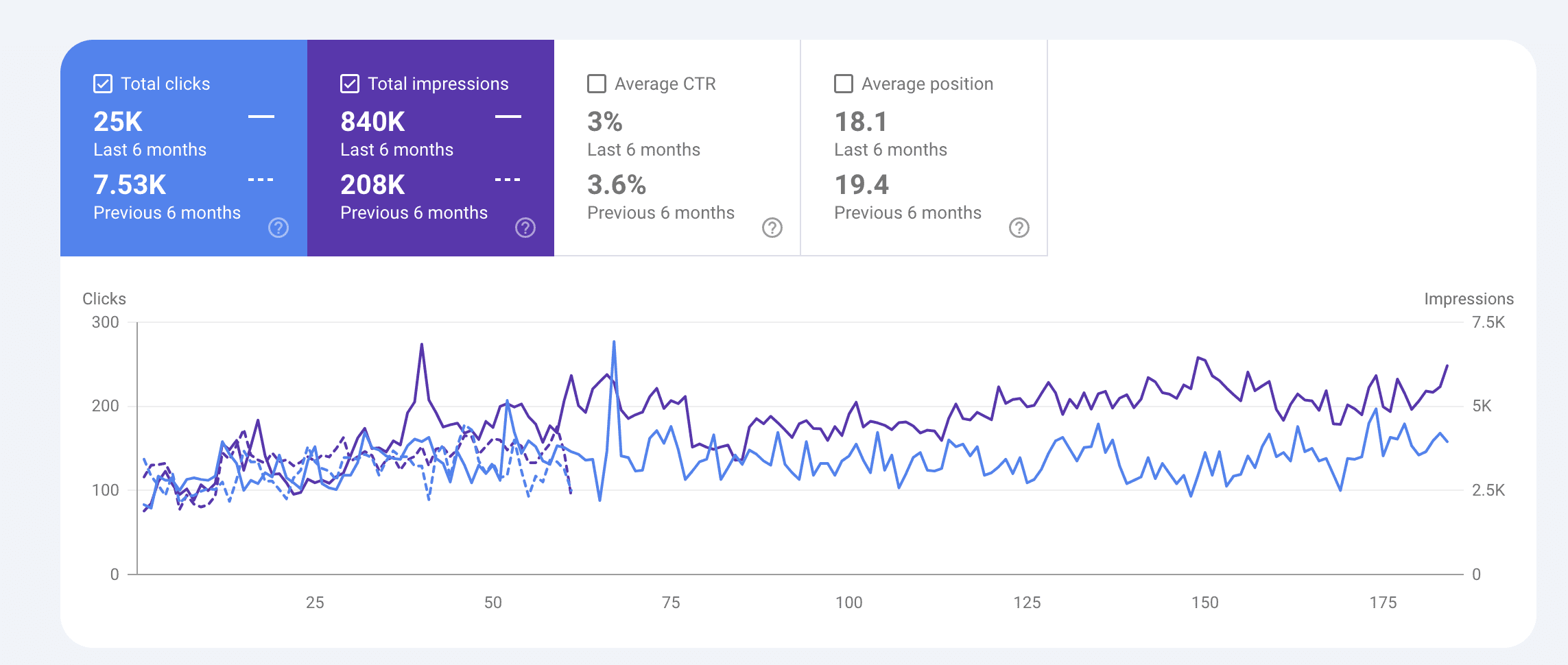1568x665 pixels.
Task: Click the 7.53K previous clicks value
Action: tap(130, 185)
